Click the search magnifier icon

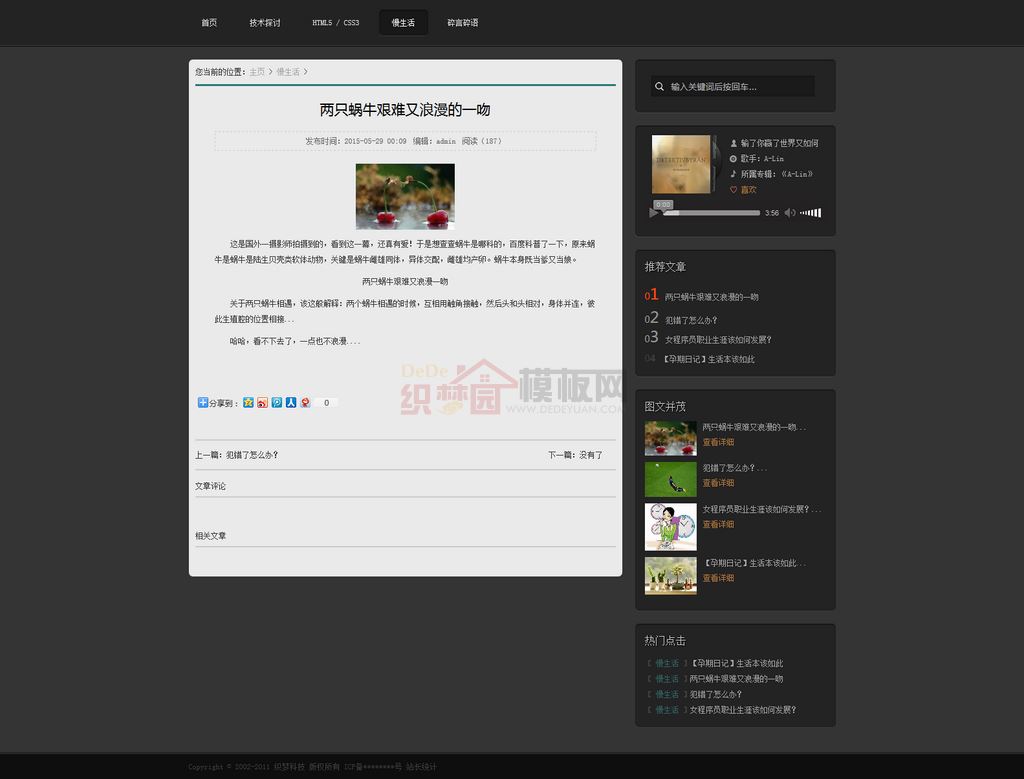[660, 87]
